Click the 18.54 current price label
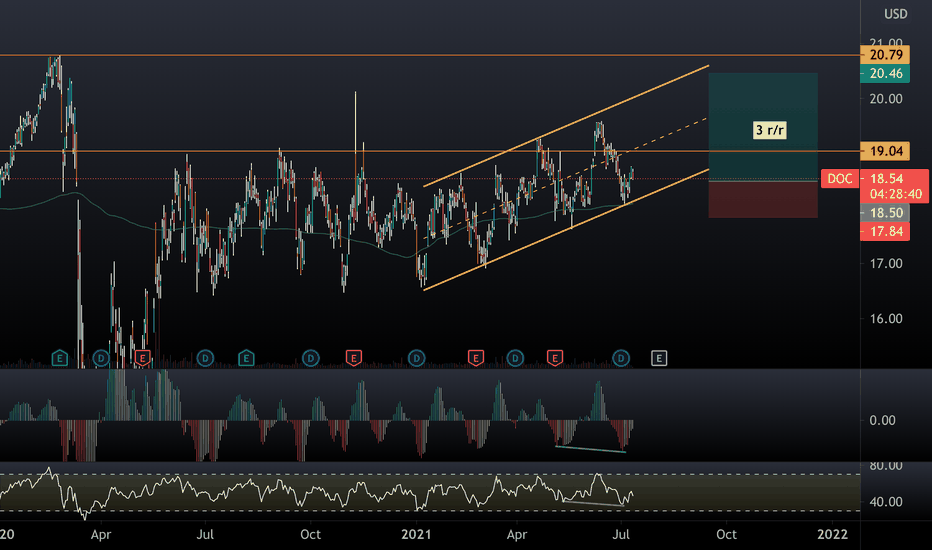The width and height of the screenshot is (932, 550). 886,178
